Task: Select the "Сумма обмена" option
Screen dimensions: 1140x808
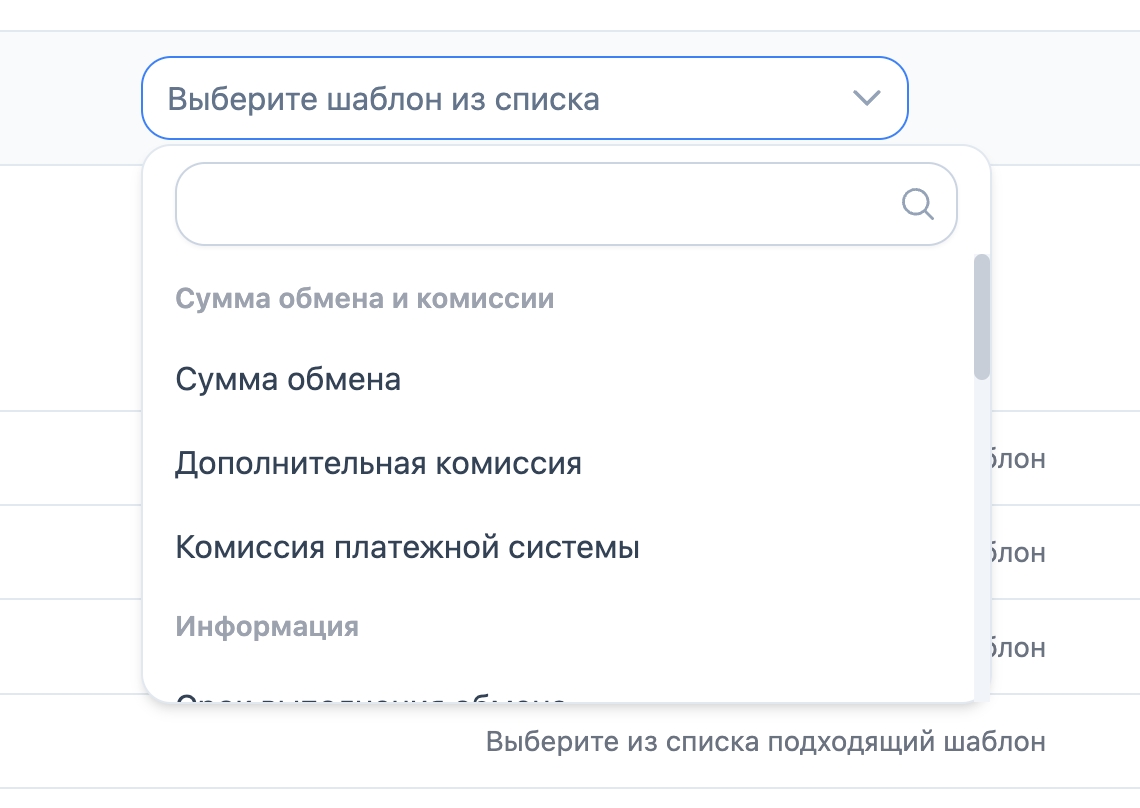Action: [288, 380]
